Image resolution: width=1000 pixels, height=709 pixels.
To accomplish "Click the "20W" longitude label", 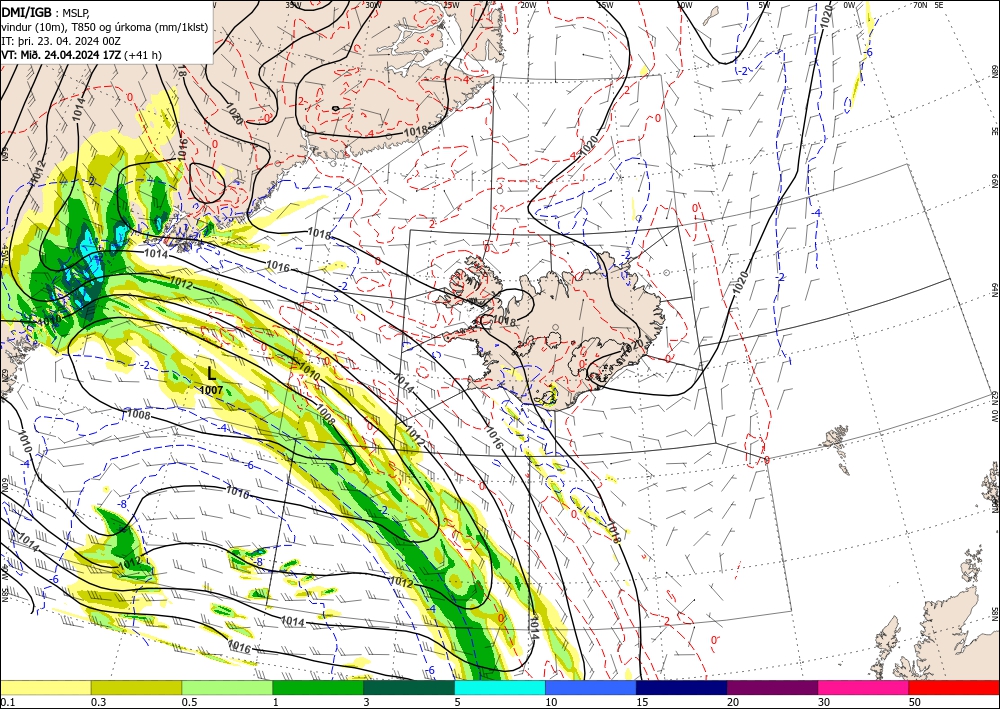I will 528,4.
